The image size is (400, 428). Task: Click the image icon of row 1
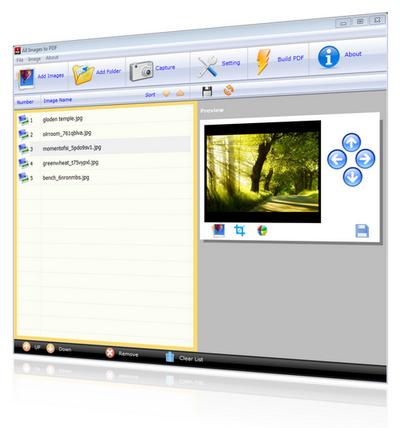(x=23, y=119)
